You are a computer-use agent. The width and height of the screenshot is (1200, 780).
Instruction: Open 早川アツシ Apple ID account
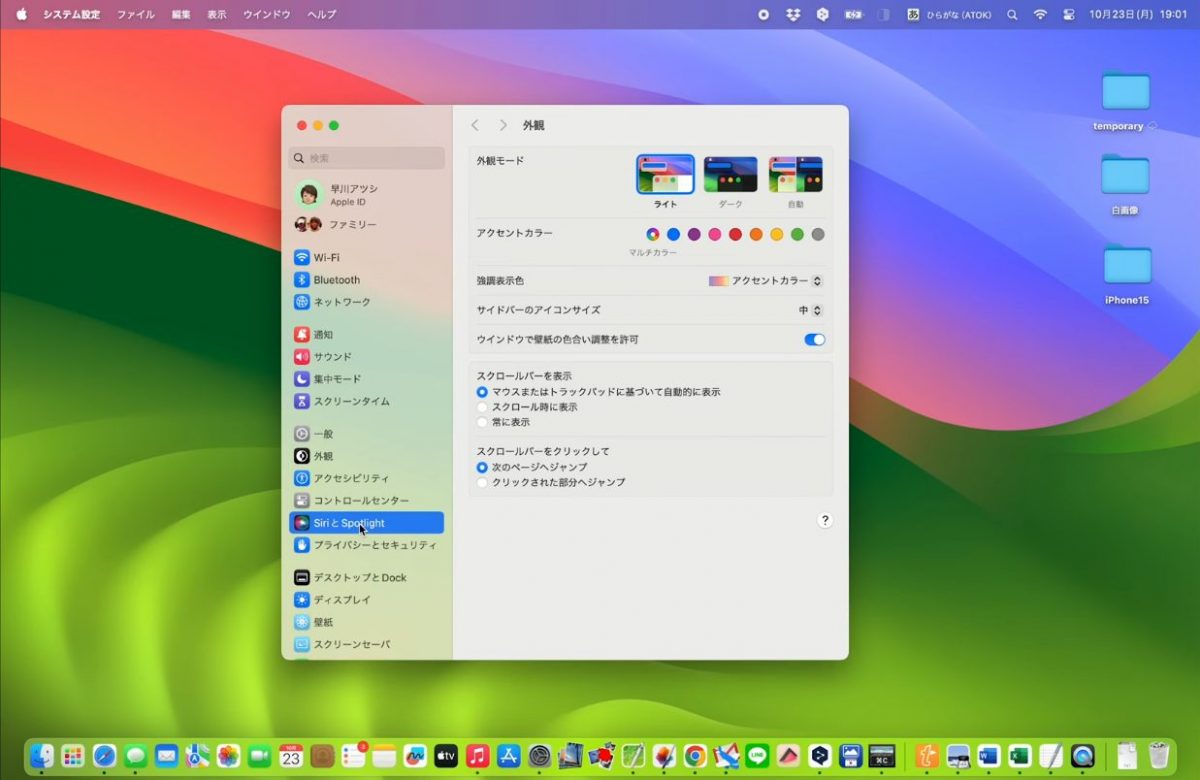(366, 194)
